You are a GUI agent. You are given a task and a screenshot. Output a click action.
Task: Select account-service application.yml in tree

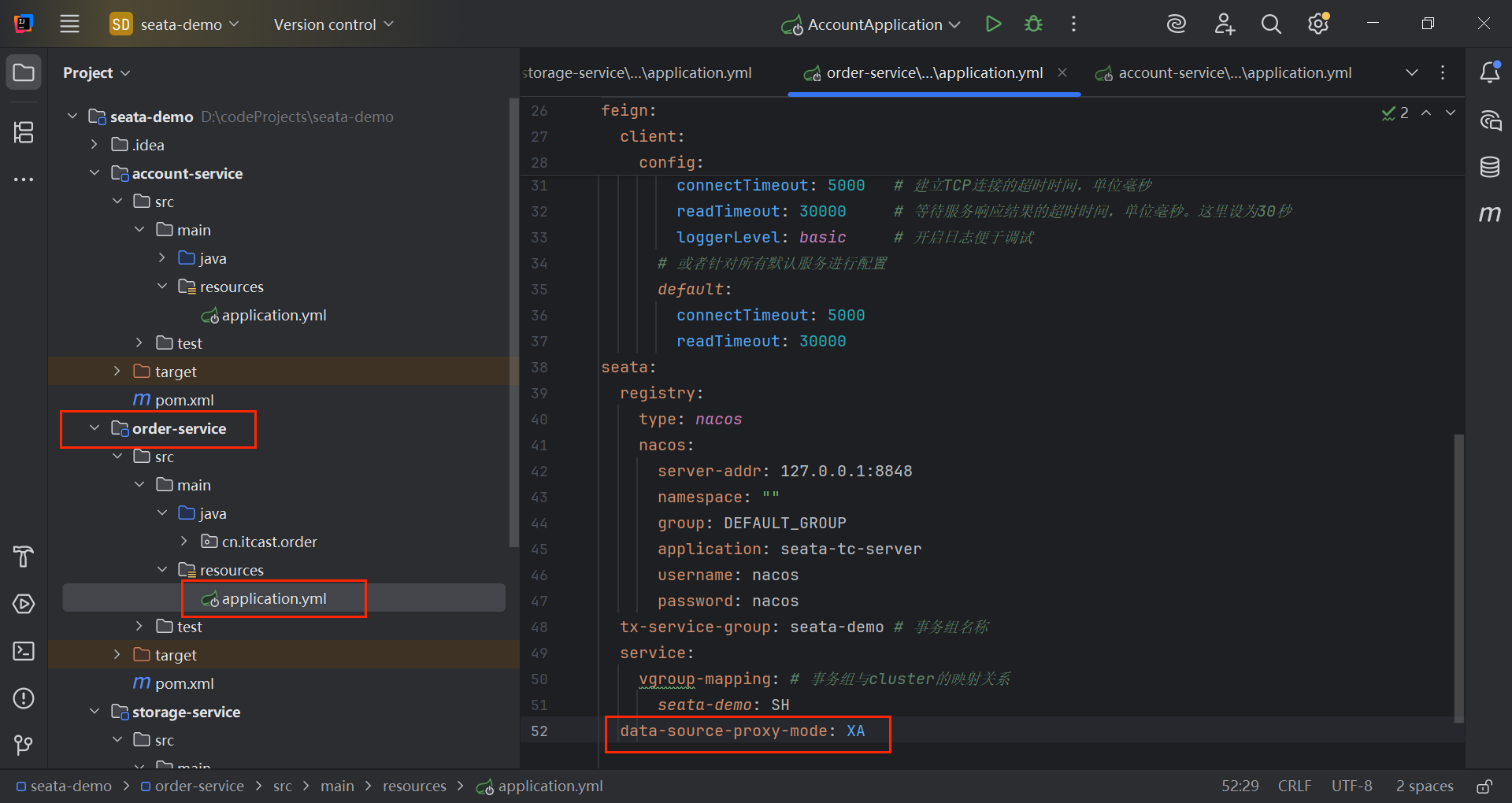[264, 315]
